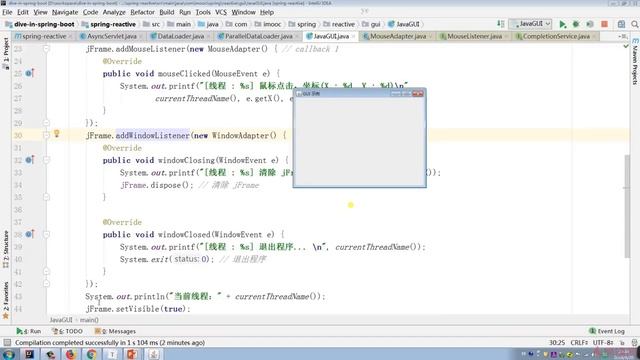Switch to the AsyncServlet.java tab
640x360 pixels.
coord(111,36)
